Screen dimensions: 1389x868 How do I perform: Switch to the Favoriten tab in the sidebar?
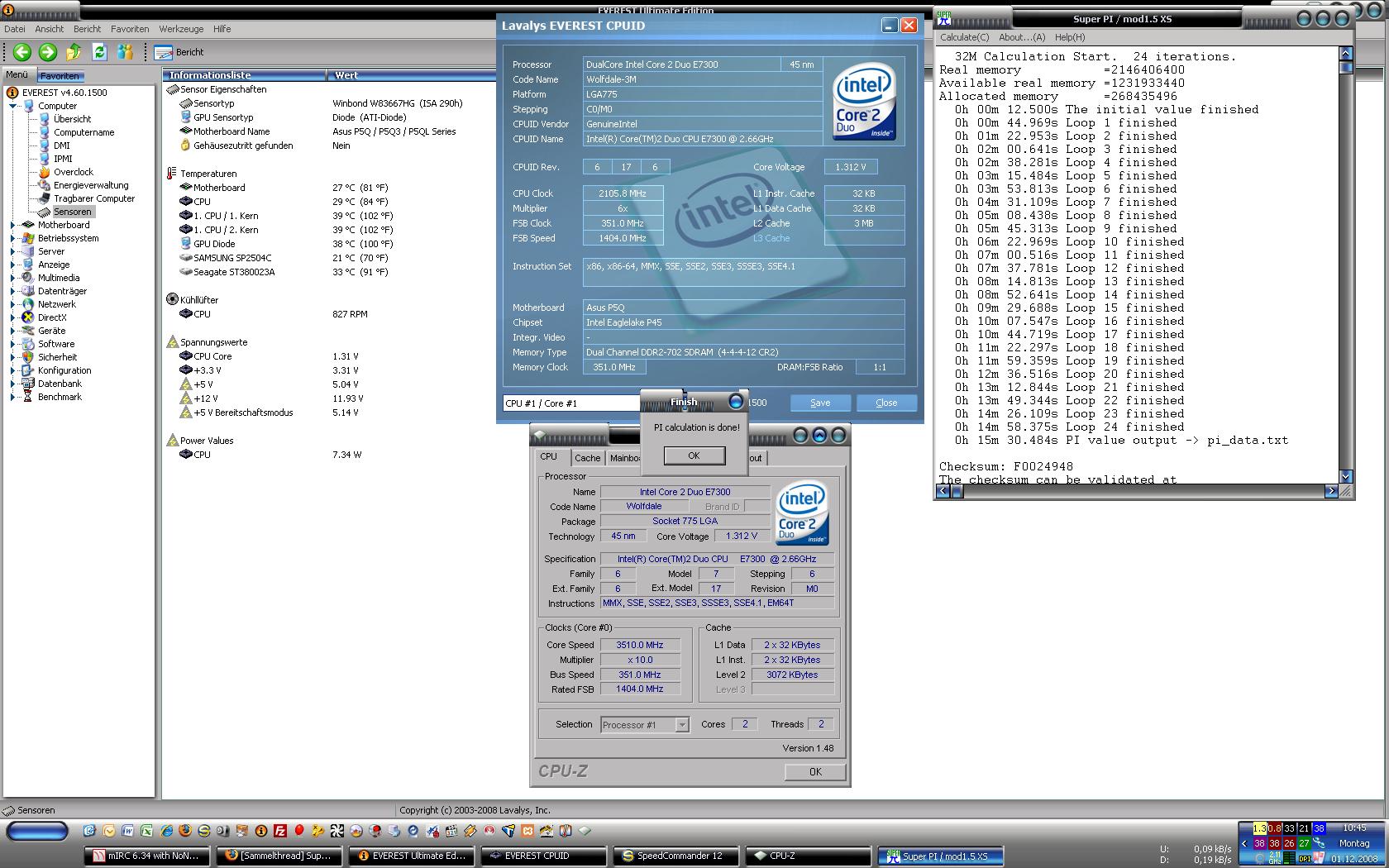[60, 75]
